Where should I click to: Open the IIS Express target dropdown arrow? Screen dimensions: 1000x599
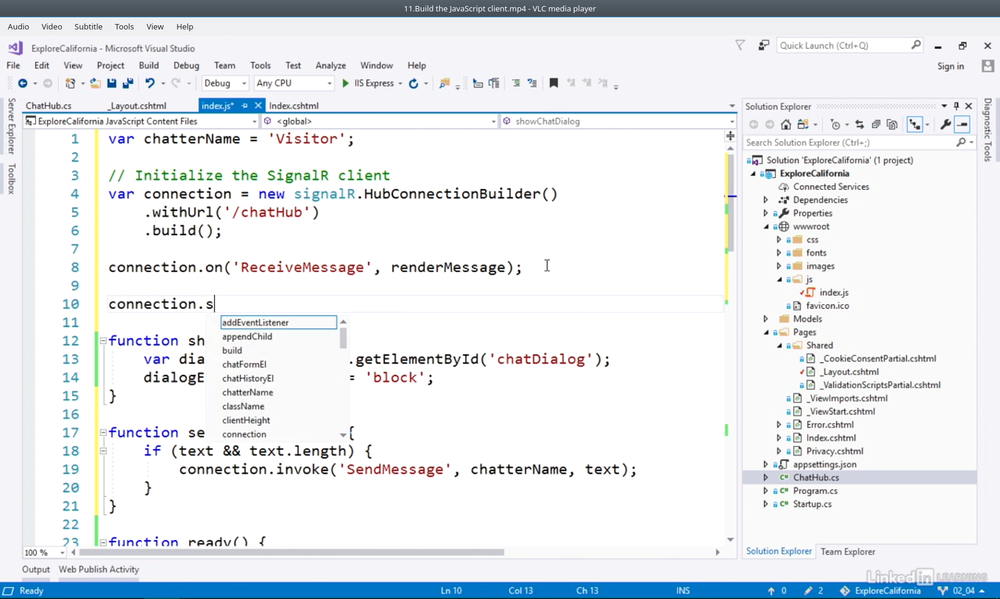point(400,84)
